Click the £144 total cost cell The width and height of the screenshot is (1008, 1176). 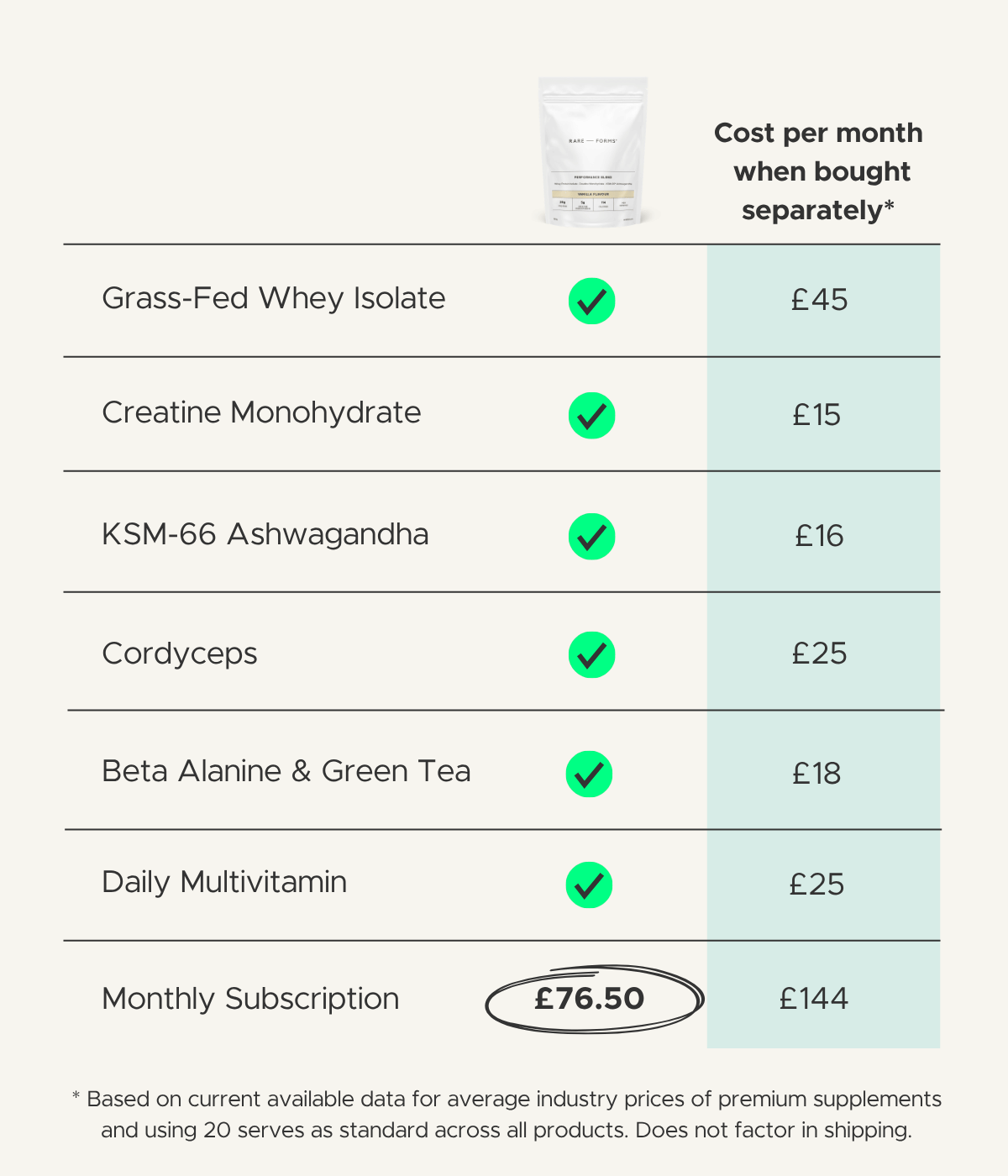[823, 995]
